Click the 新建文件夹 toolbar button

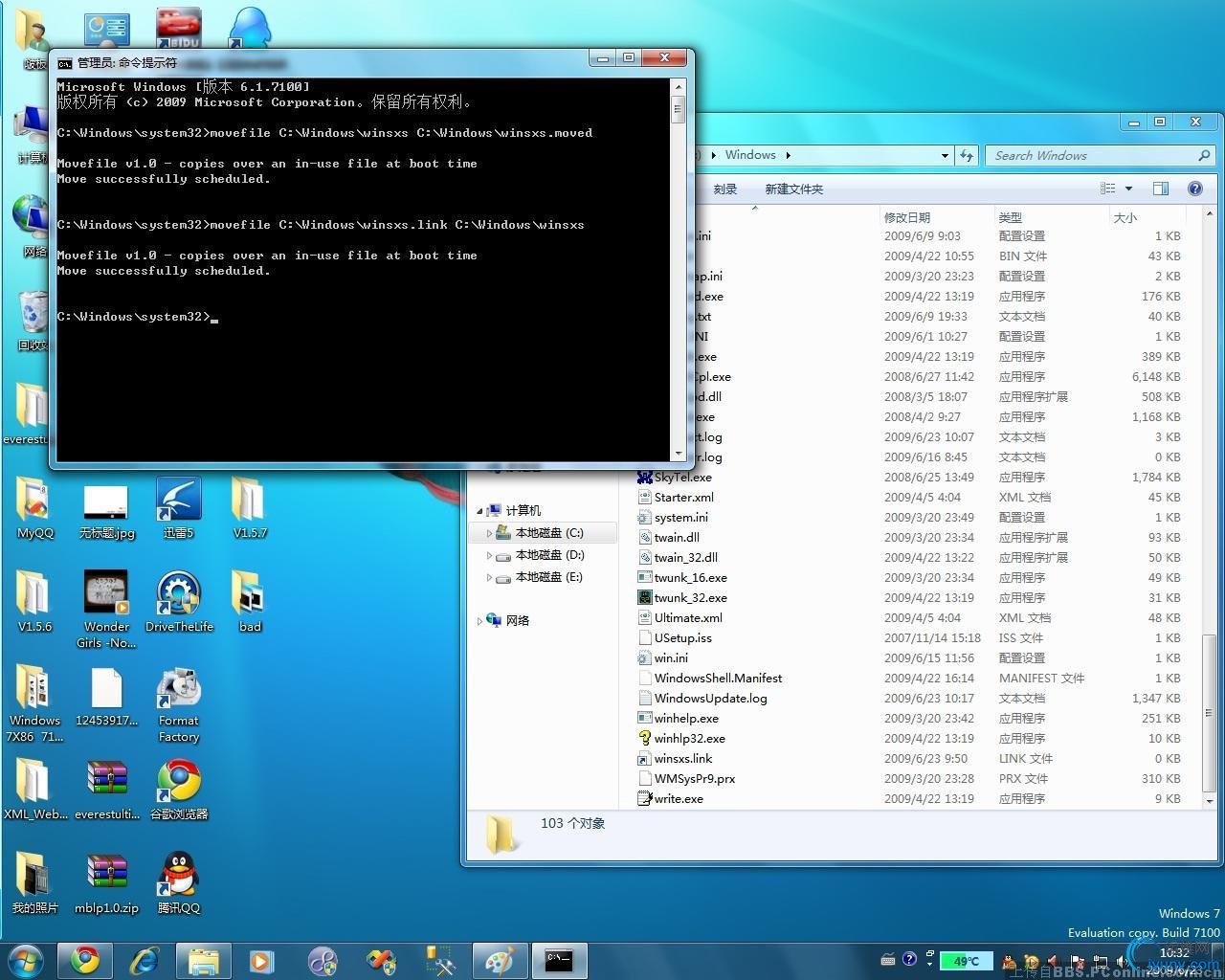point(793,189)
